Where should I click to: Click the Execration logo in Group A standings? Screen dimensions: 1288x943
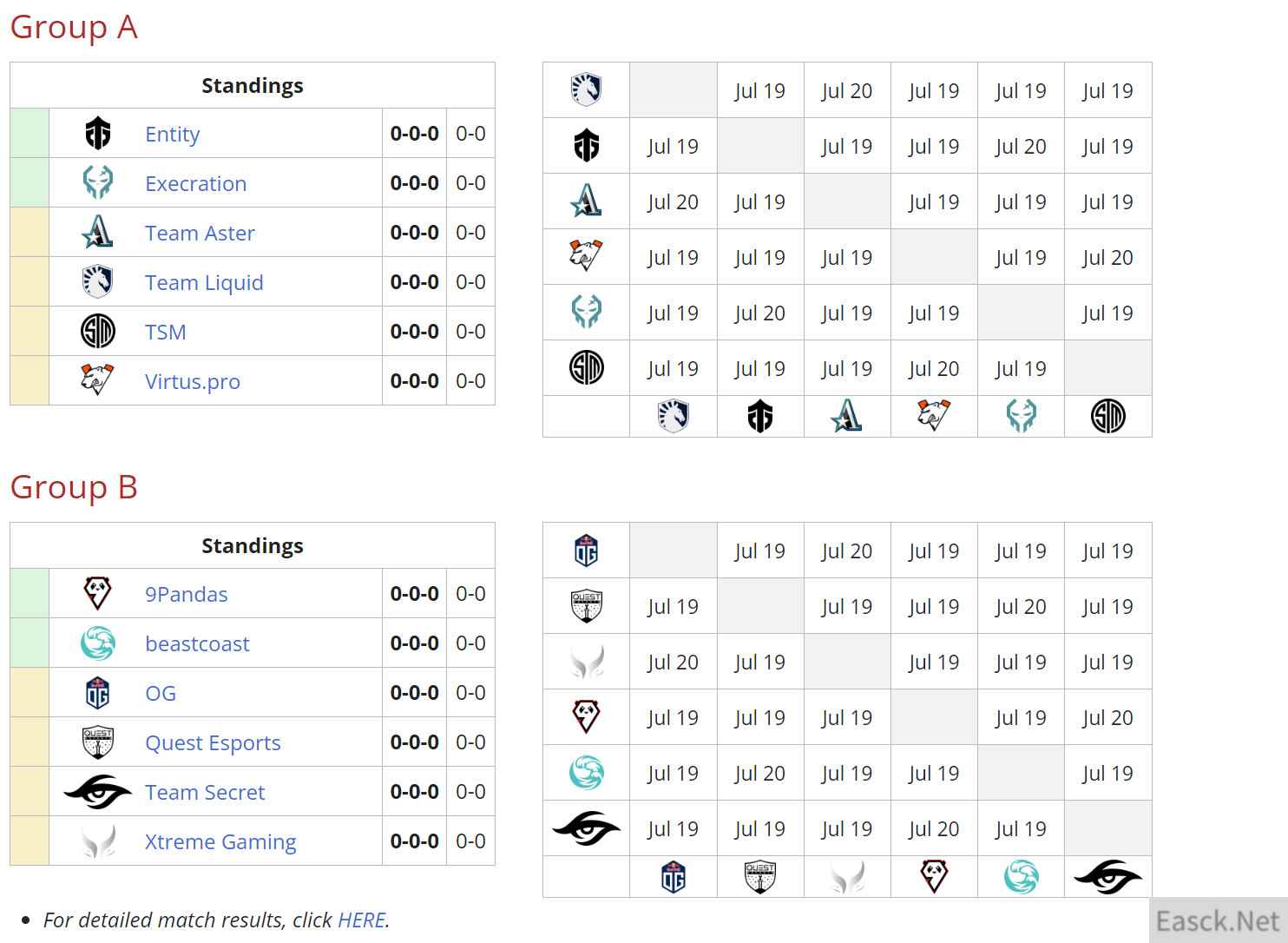97,183
